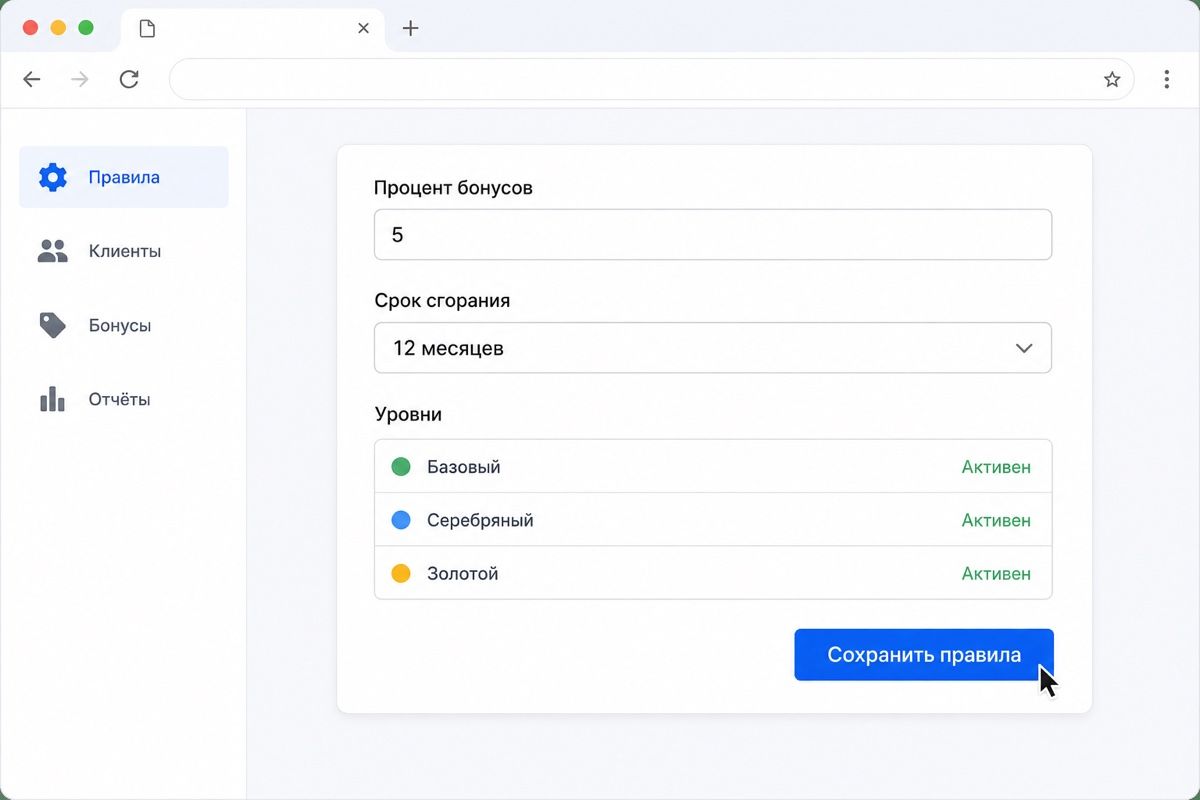
Task: Click the red window close button
Action: [x=30, y=28]
